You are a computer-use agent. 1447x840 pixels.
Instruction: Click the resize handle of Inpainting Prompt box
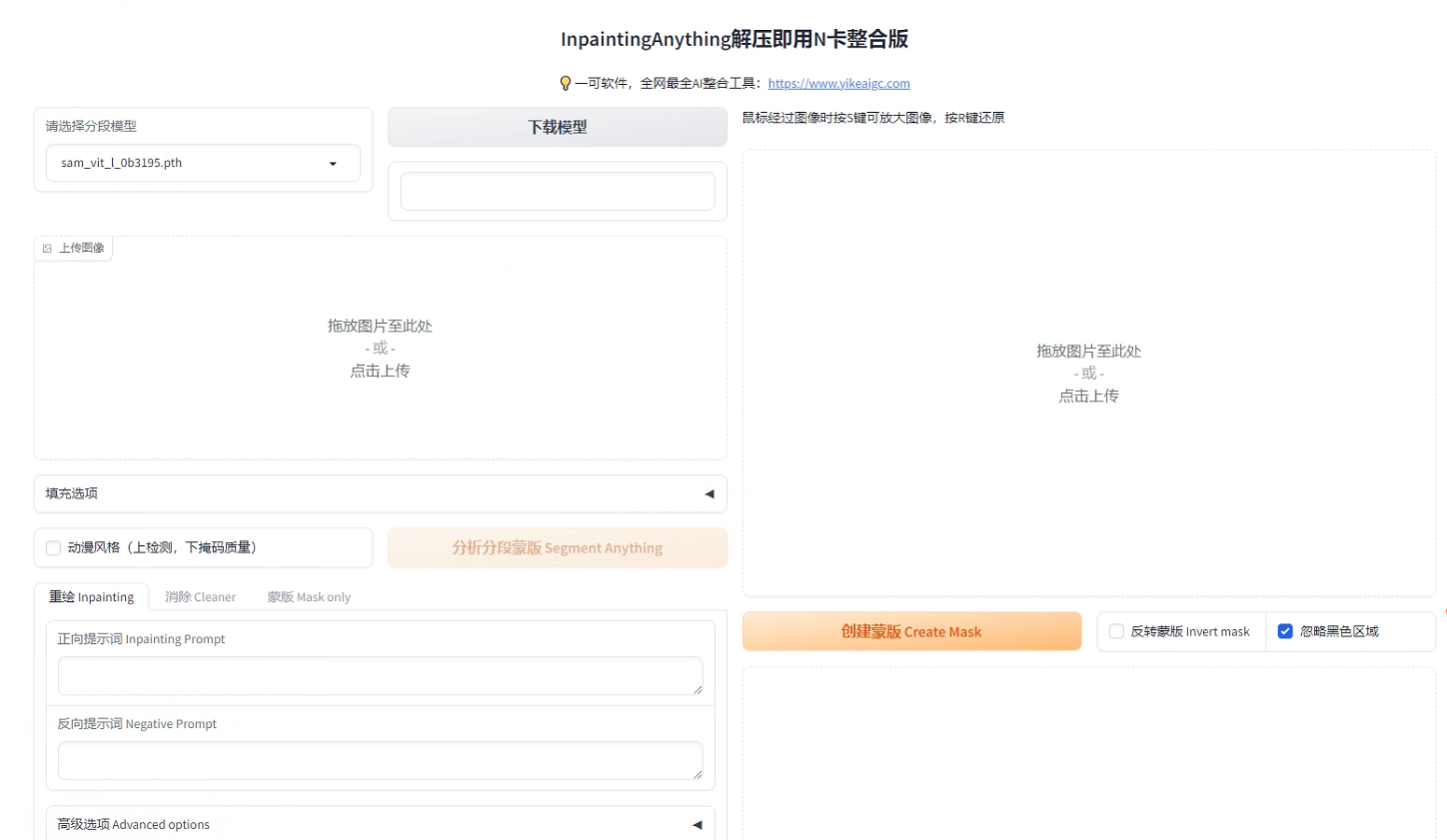(x=698, y=689)
